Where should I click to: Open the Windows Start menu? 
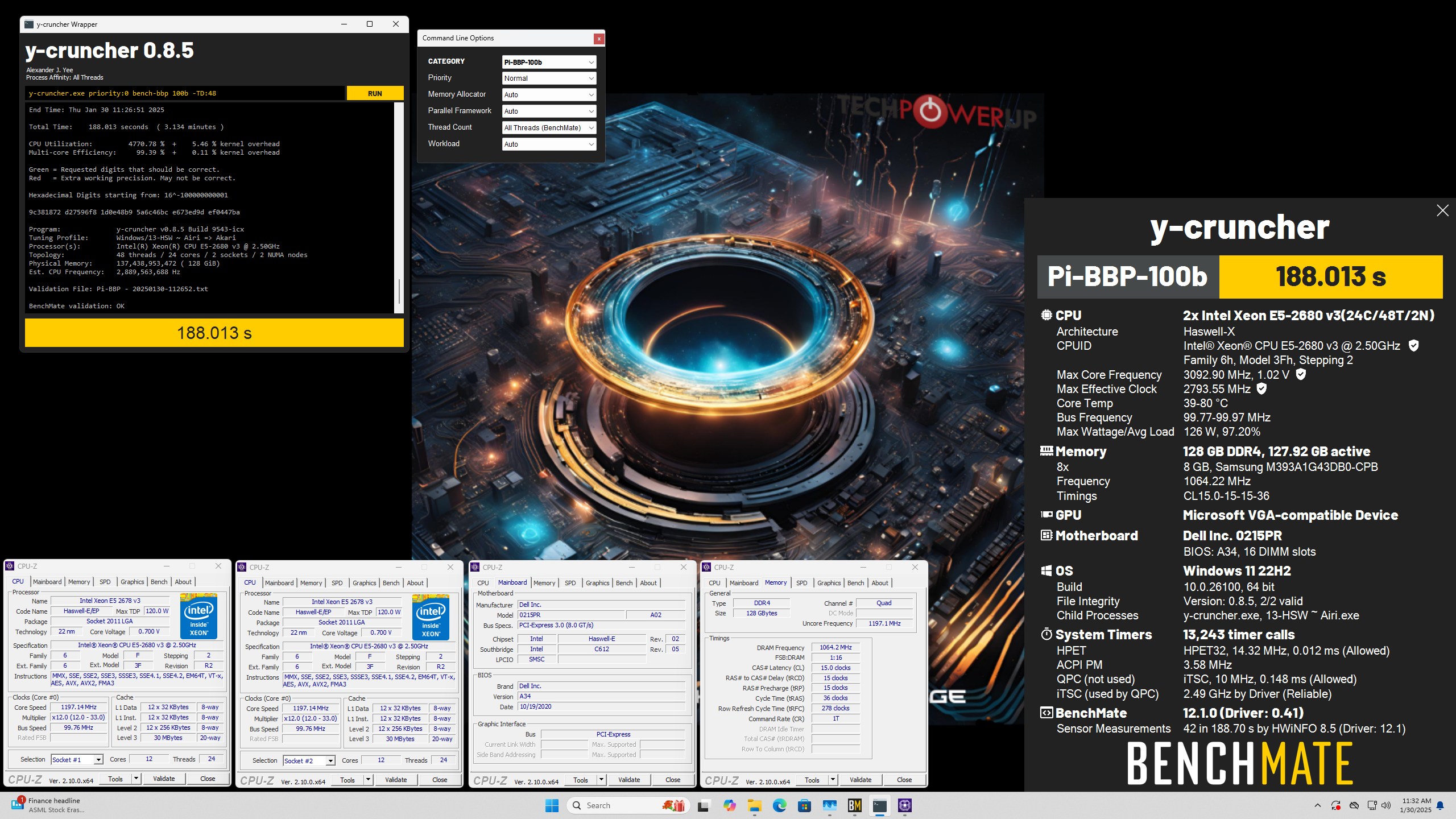[x=552, y=805]
